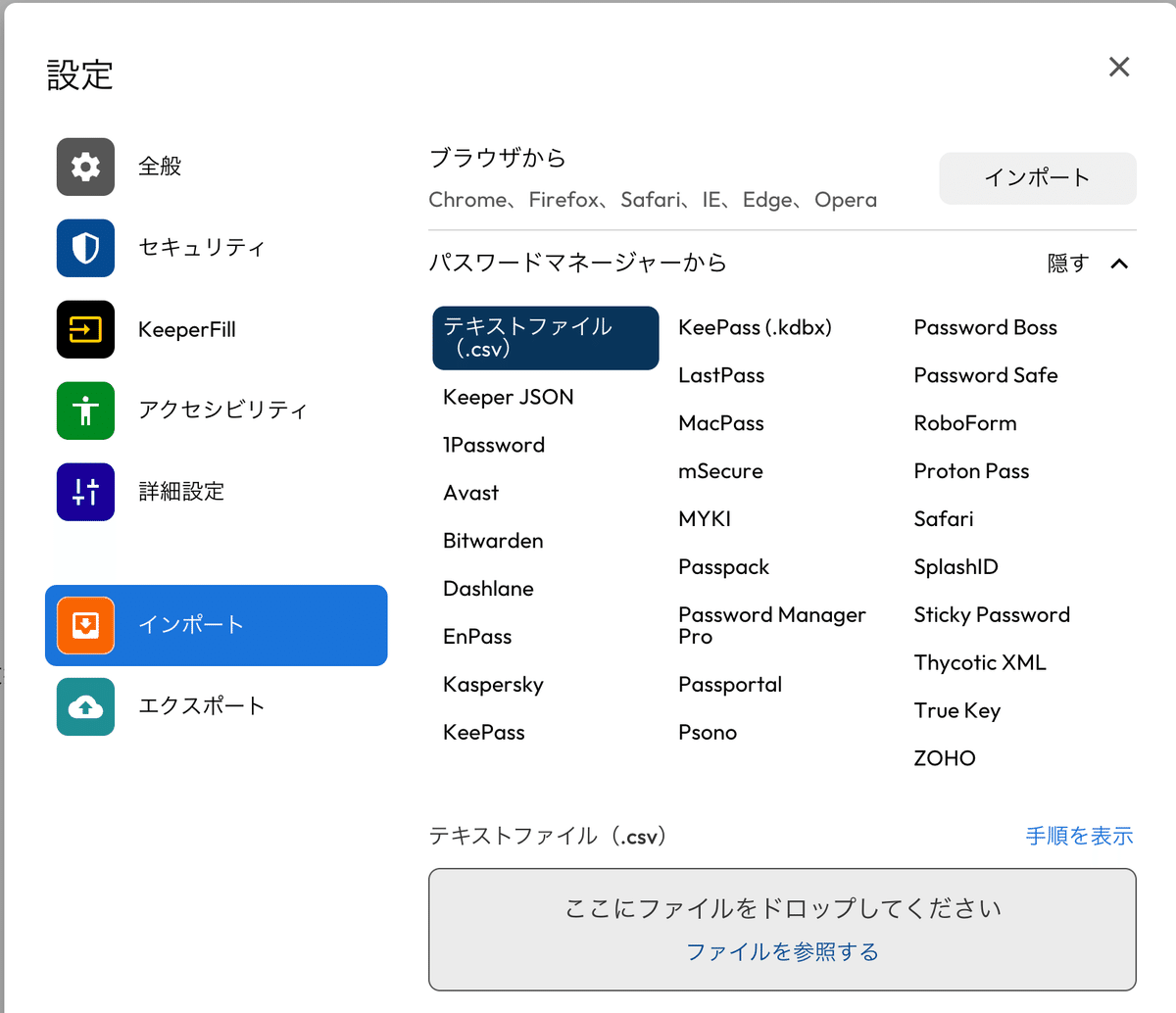Image resolution: width=1176 pixels, height=1013 pixels.
Task: Click the gear icon for 全般
Action: coord(85,167)
